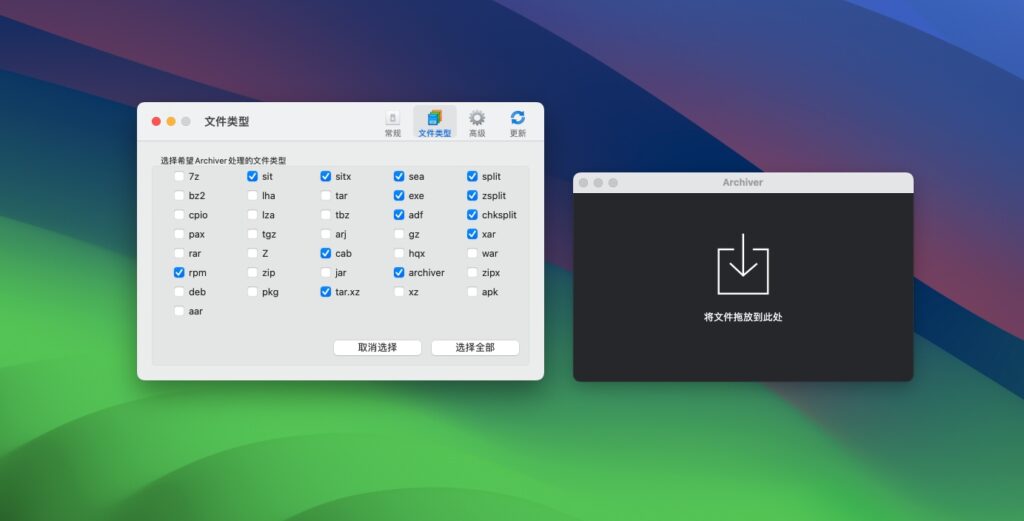This screenshot has height=521, width=1024.
Task: Click the 选择希望 Archiver 处理的文件类型 label
Action: tap(223, 160)
